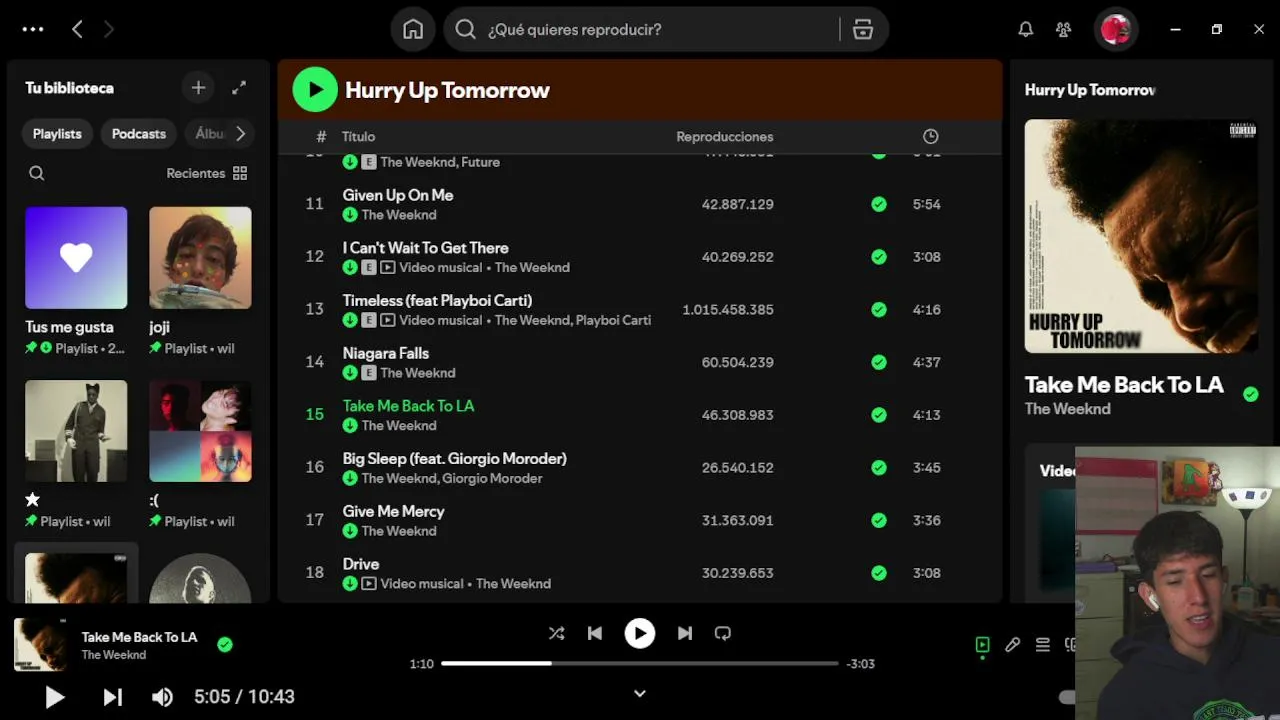Toggle shuffle in the player bar
Image resolution: width=1280 pixels, height=720 pixels.
click(x=557, y=633)
